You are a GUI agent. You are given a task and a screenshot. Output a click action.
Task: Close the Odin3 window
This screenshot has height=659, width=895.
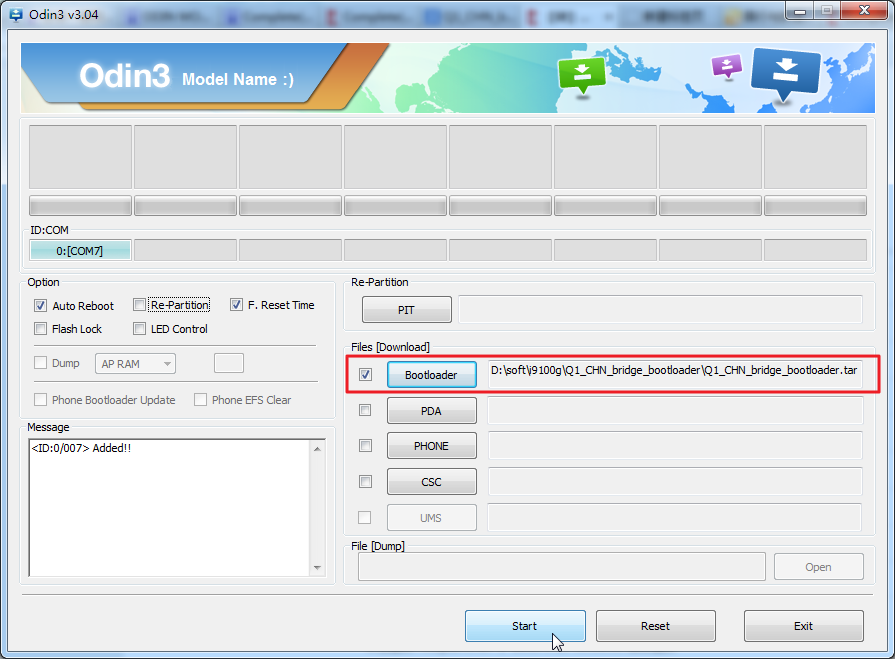[864, 11]
